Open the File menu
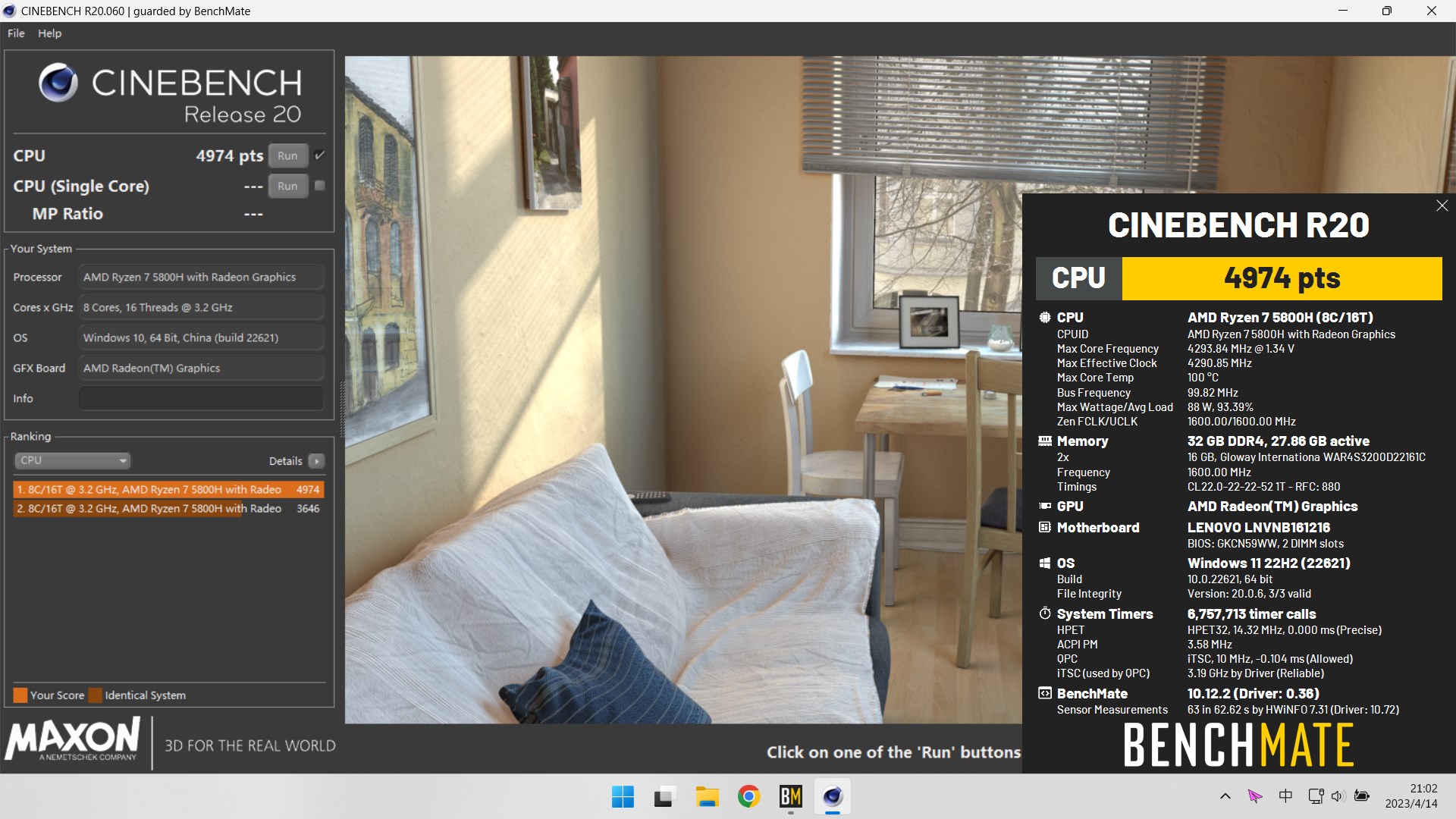The image size is (1456, 819). (x=16, y=33)
